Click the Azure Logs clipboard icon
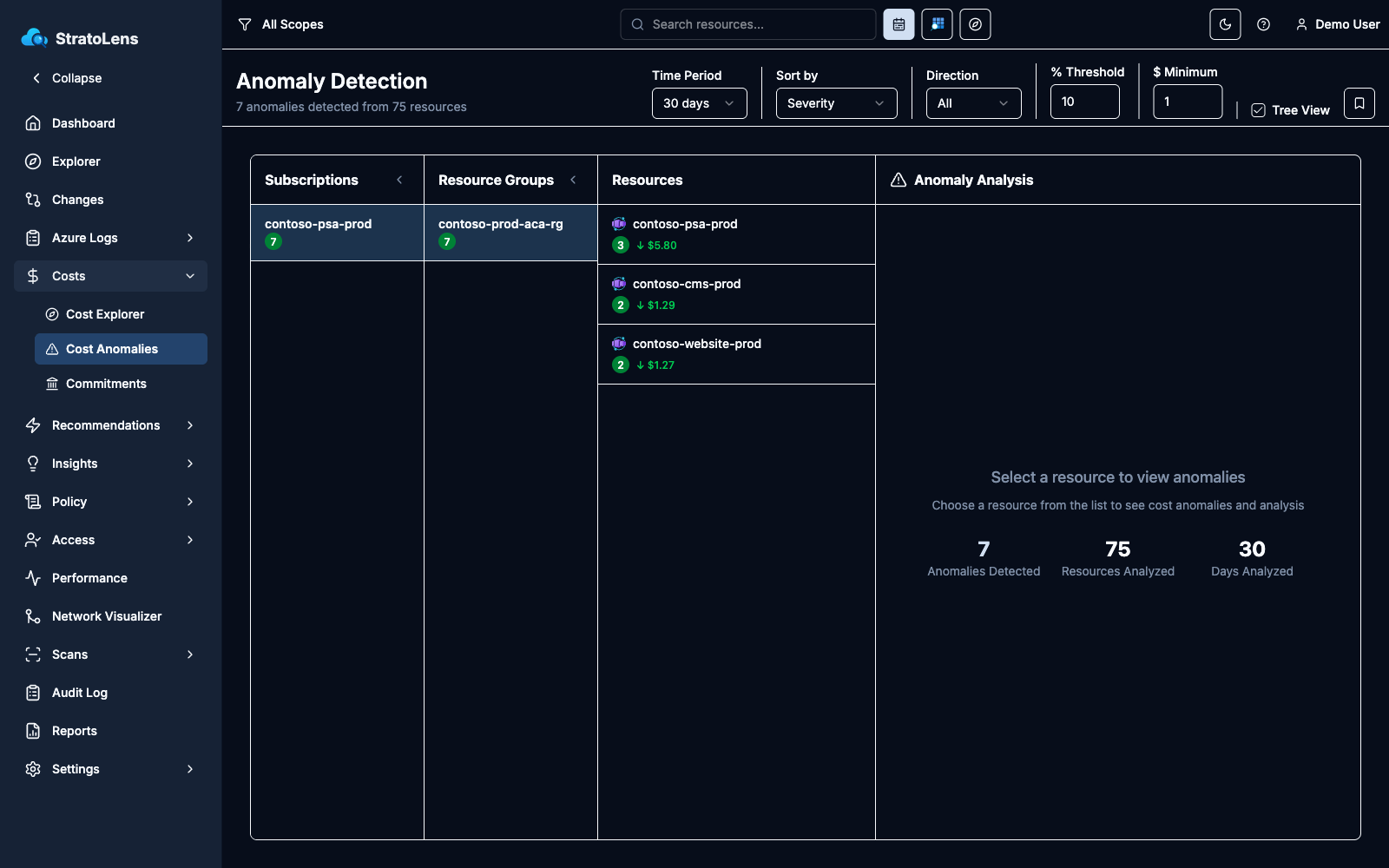 pyautogui.click(x=33, y=238)
